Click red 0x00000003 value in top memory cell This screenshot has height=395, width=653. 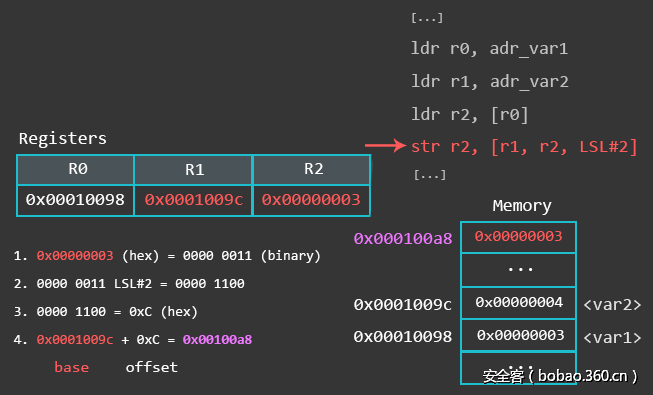point(518,237)
